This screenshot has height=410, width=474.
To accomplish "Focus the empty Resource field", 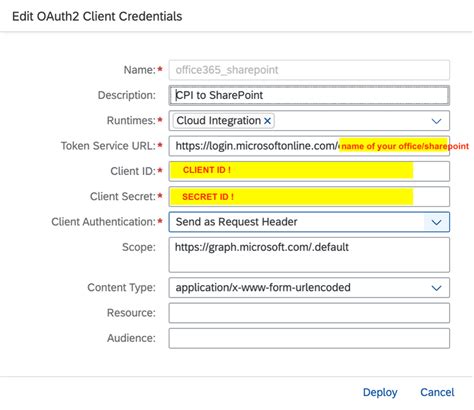I will (x=309, y=313).
